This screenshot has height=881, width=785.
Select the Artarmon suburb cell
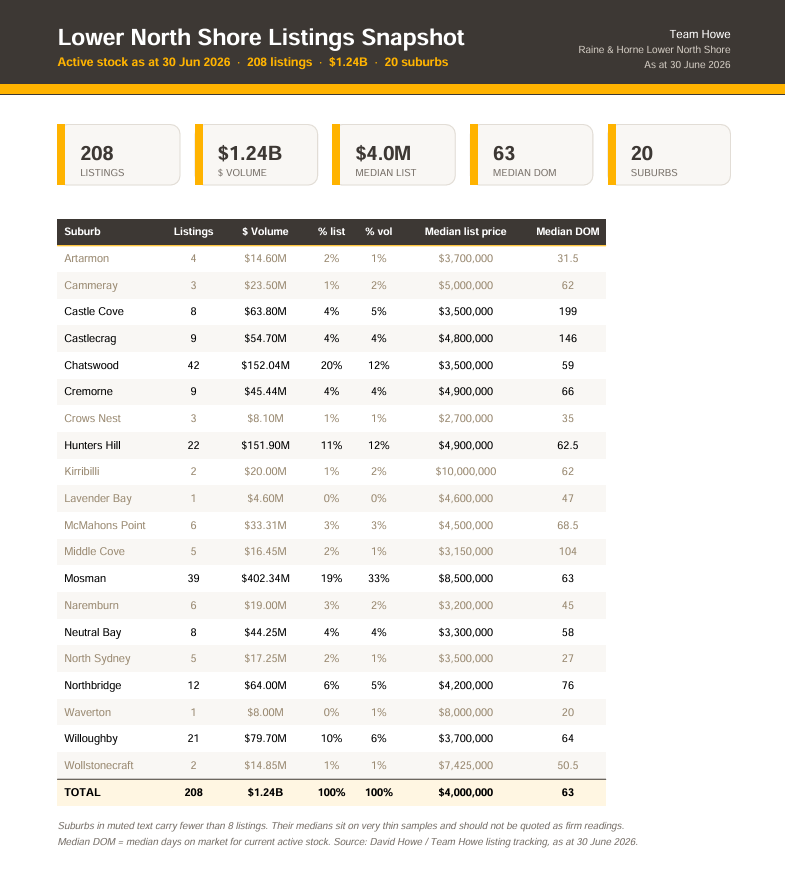87,258
